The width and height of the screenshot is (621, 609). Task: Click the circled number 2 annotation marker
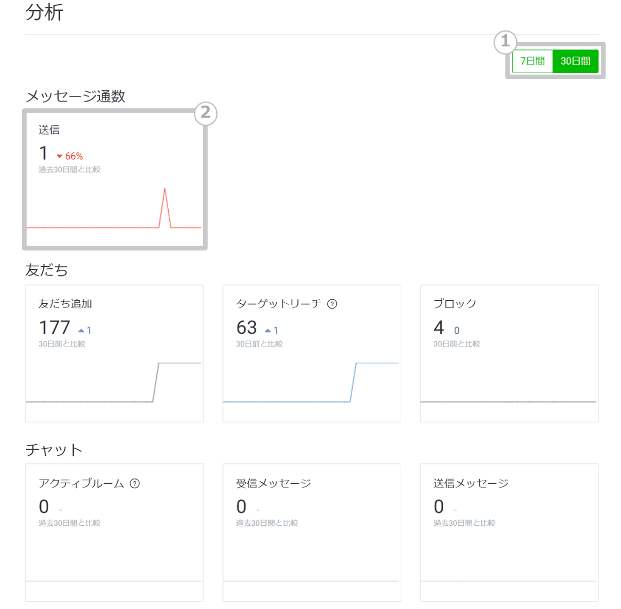pyautogui.click(x=206, y=113)
